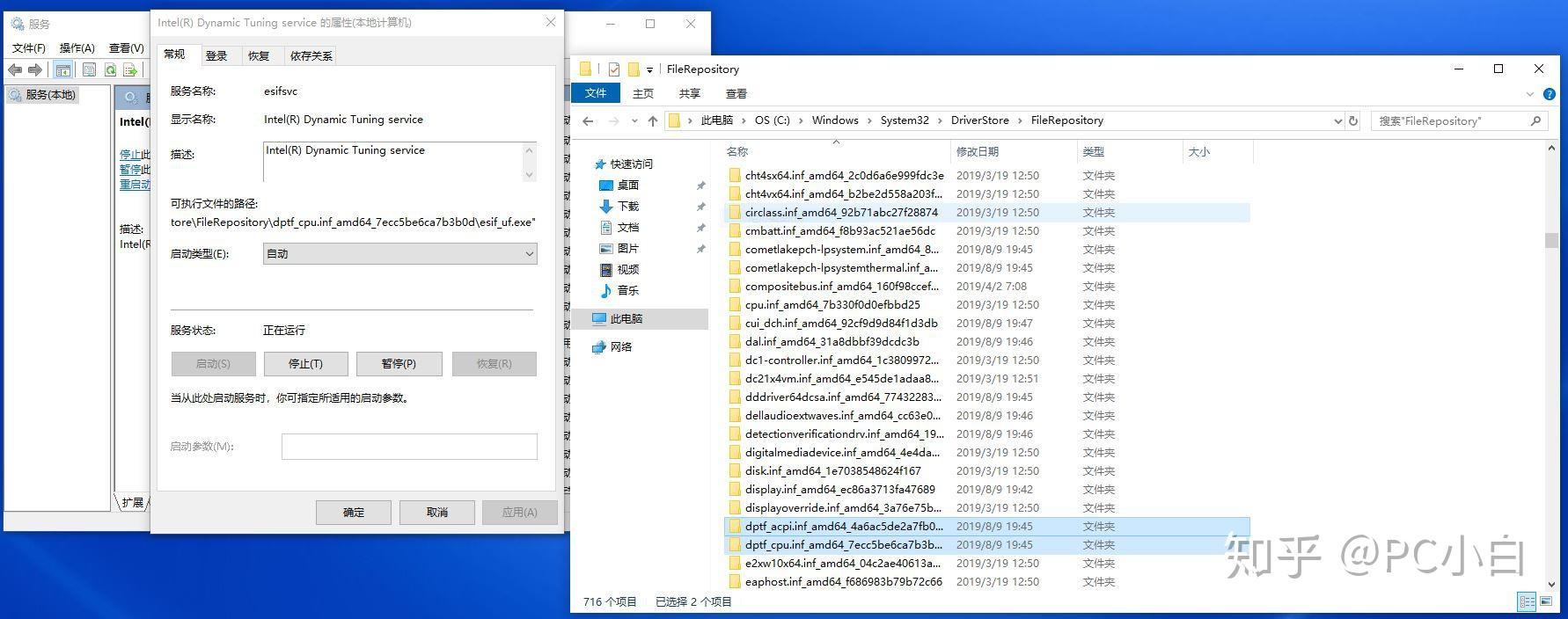Click the 暂停(P) button
This screenshot has width=1568, height=619.
point(399,363)
